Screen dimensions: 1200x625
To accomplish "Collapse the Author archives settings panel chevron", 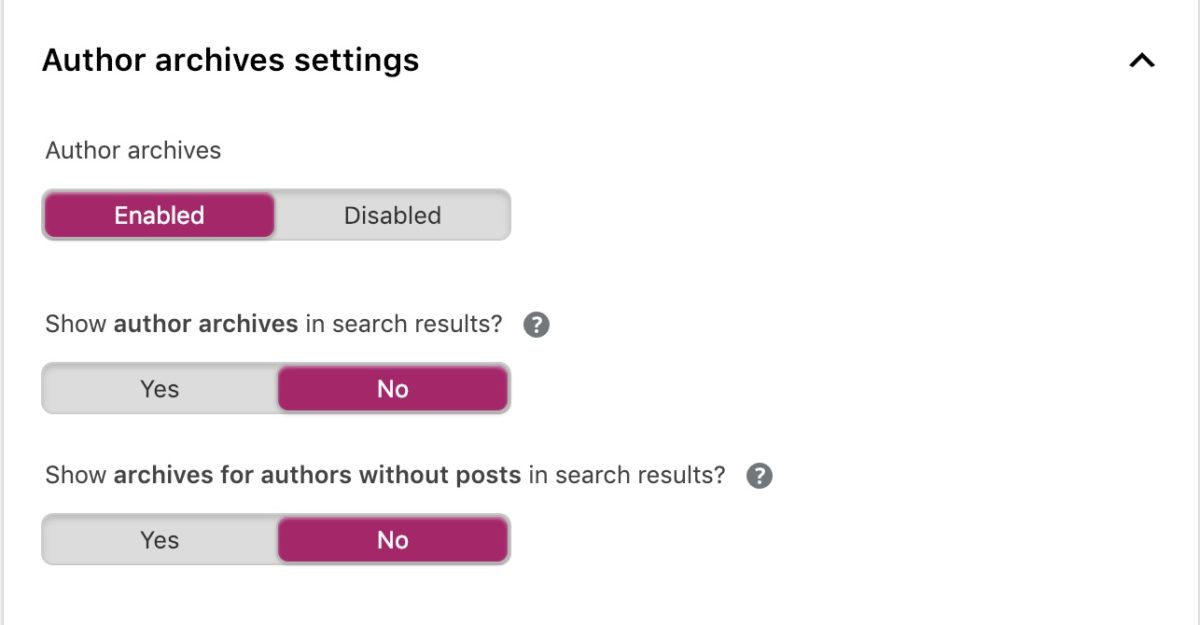I will (x=1141, y=61).
